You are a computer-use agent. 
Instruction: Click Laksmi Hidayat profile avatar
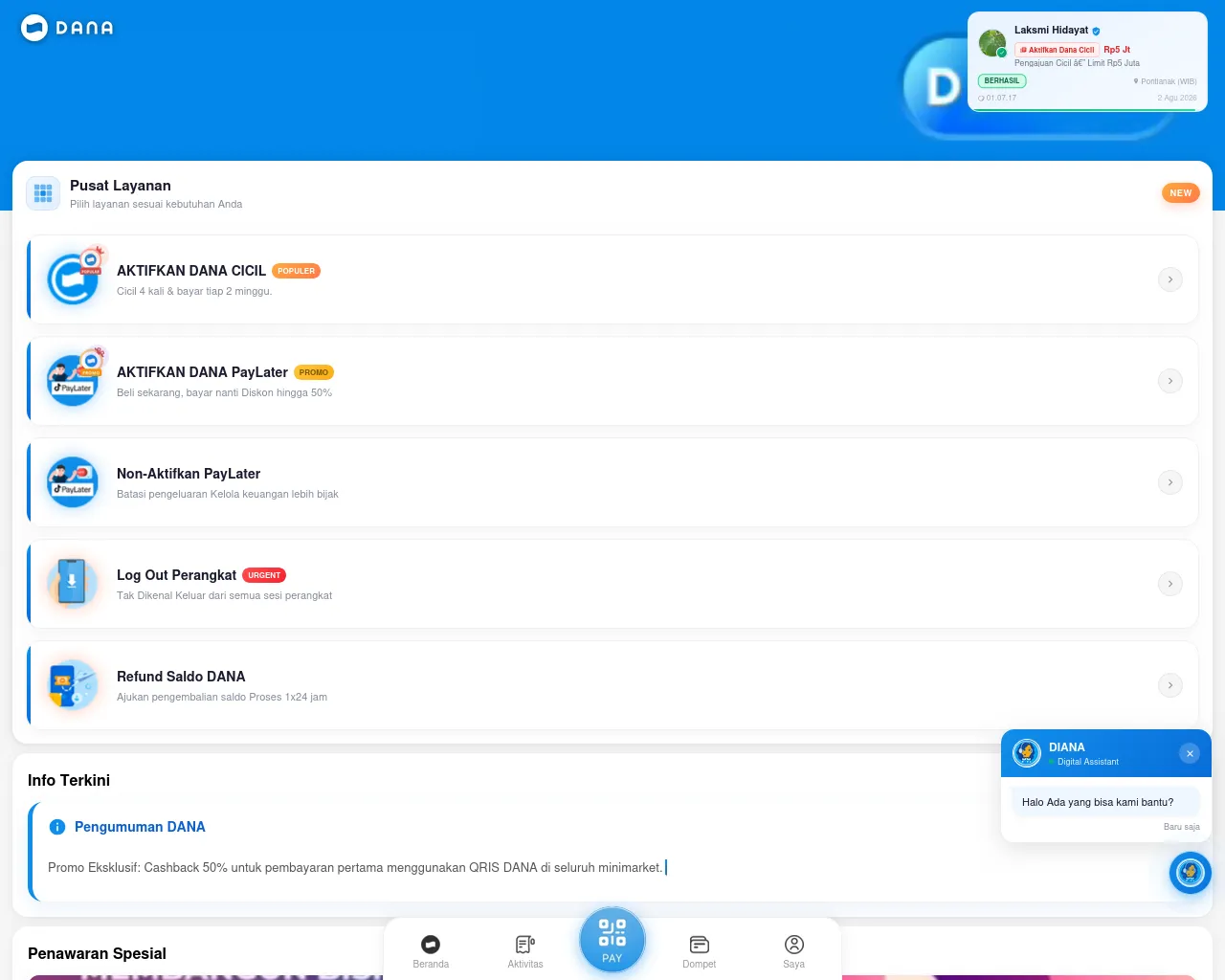tap(992, 43)
